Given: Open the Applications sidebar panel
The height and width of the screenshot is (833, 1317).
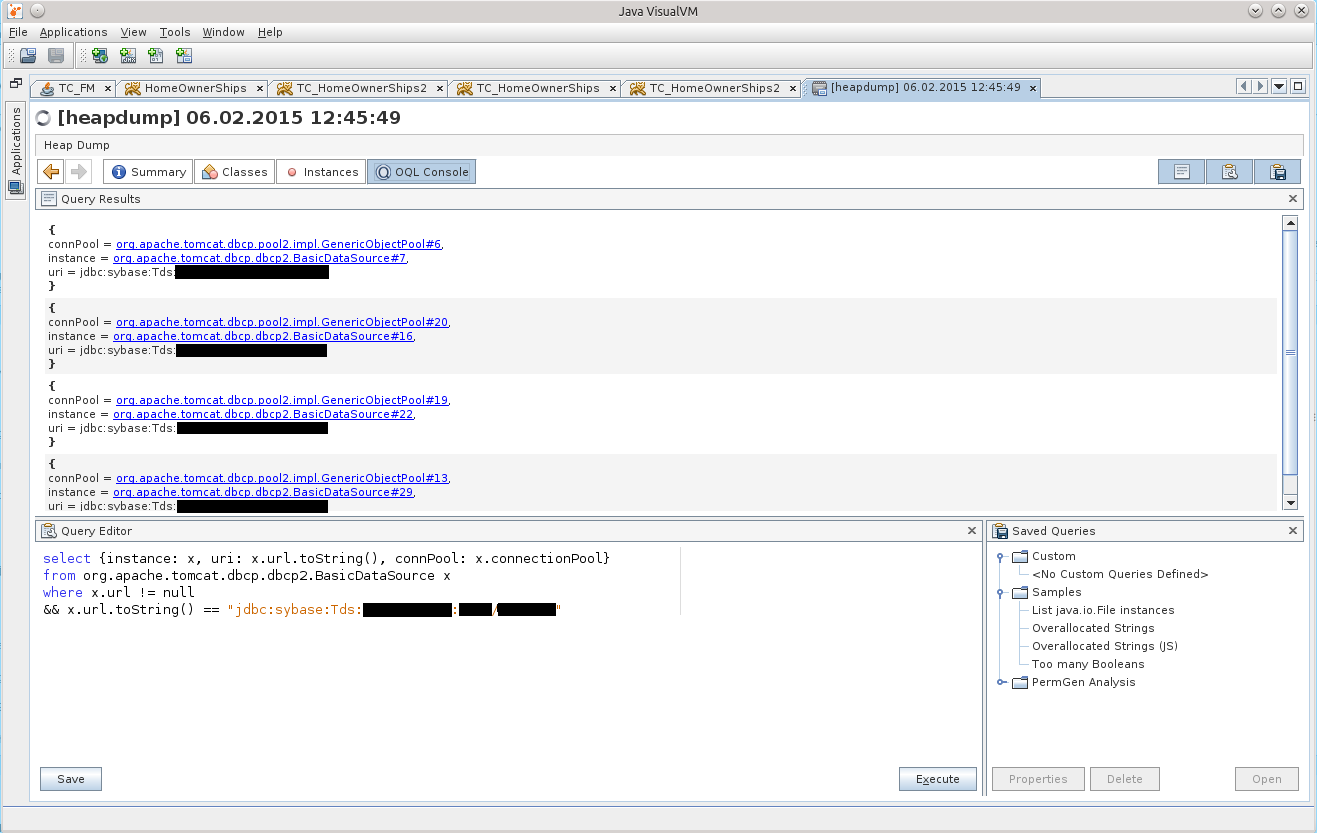Looking at the screenshot, I should pos(16,151).
